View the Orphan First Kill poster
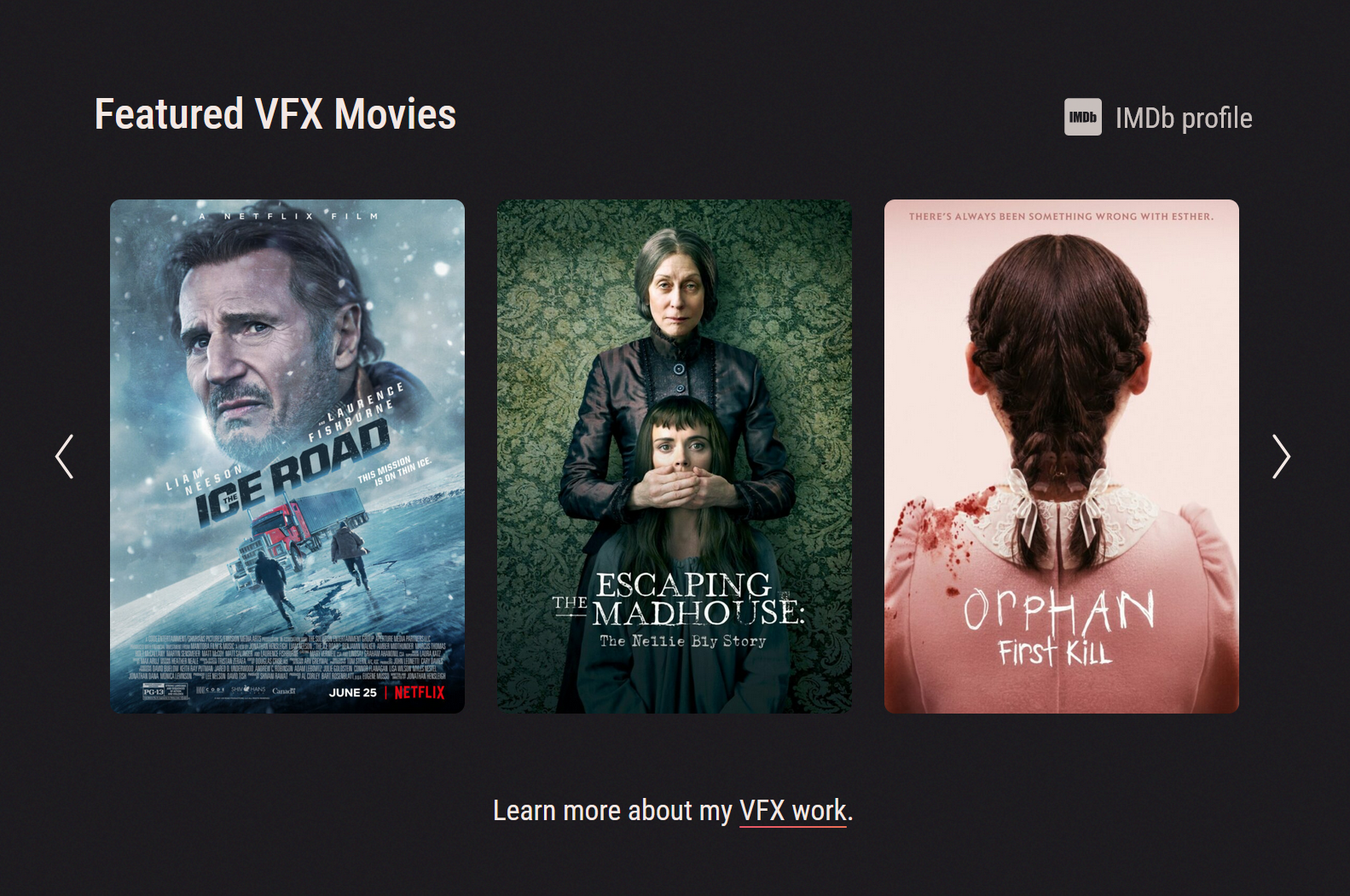1350x896 pixels. click(x=1062, y=456)
